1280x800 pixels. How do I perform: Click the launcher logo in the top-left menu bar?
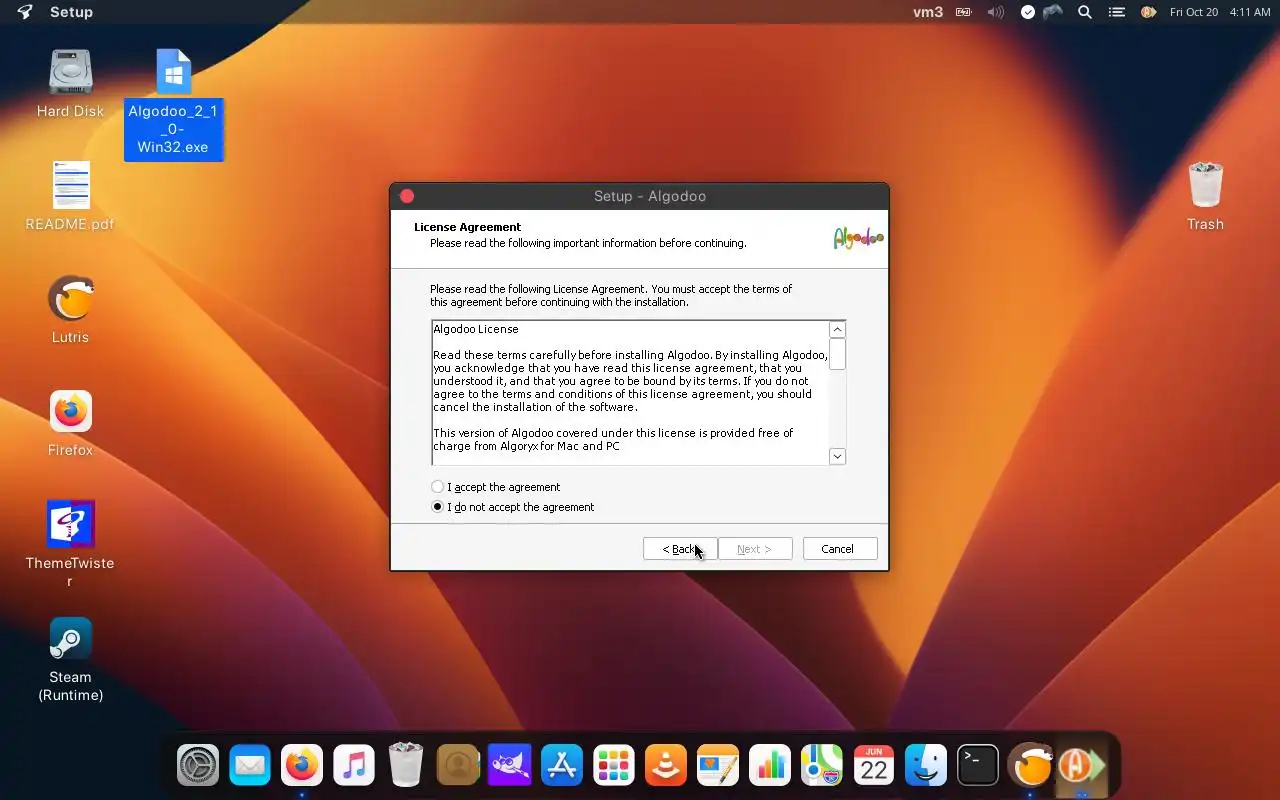click(25, 12)
